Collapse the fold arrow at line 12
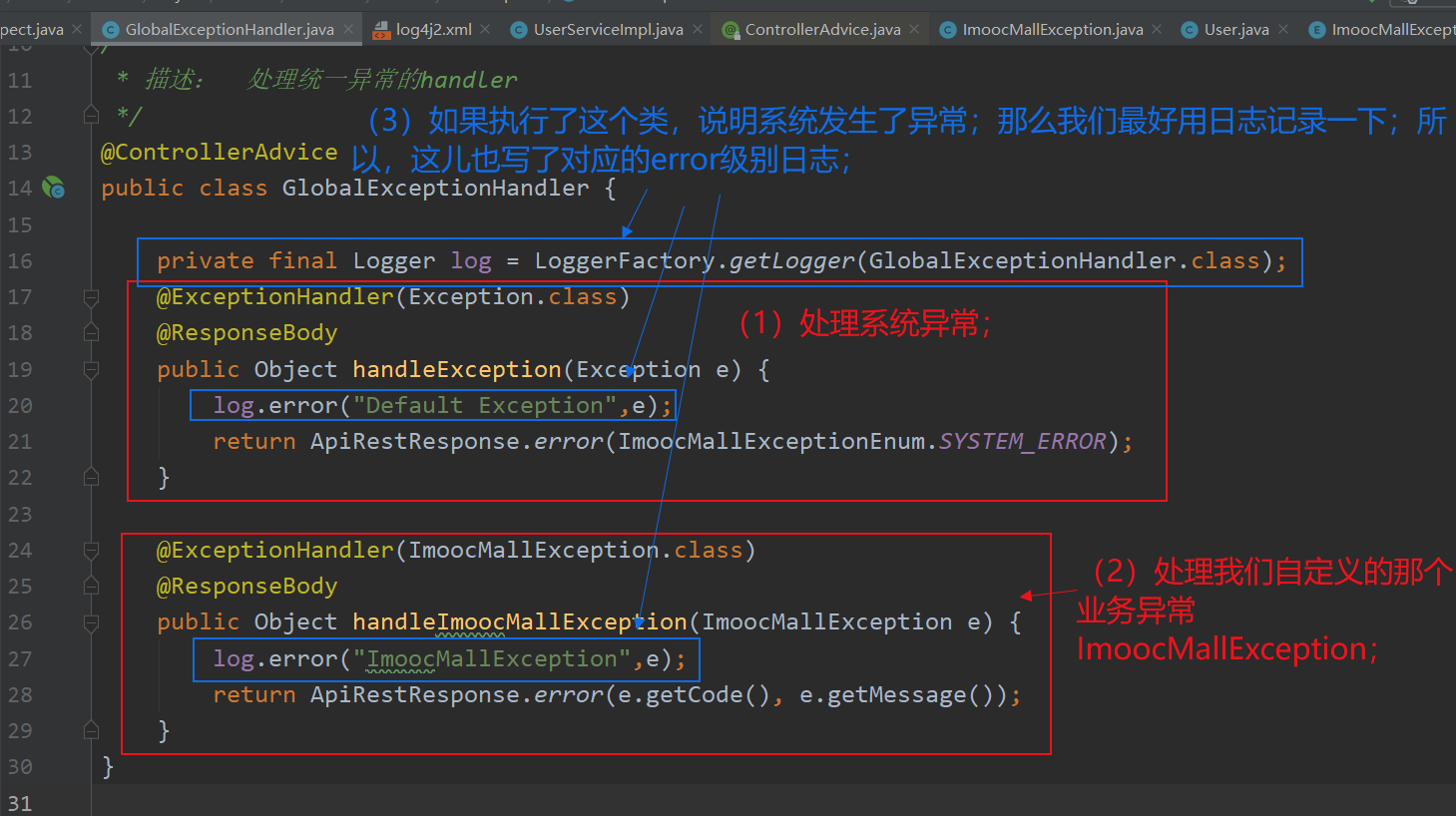The width and height of the screenshot is (1456, 816). point(91,116)
